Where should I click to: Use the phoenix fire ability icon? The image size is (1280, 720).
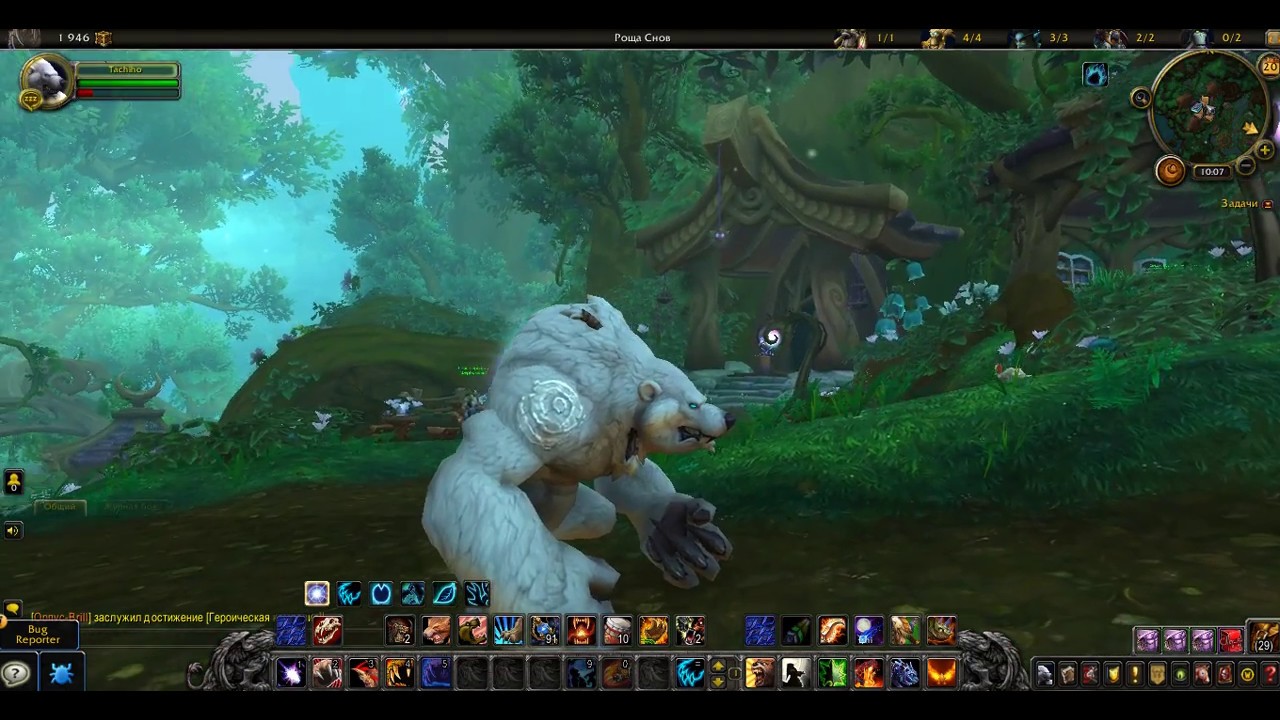click(940, 672)
